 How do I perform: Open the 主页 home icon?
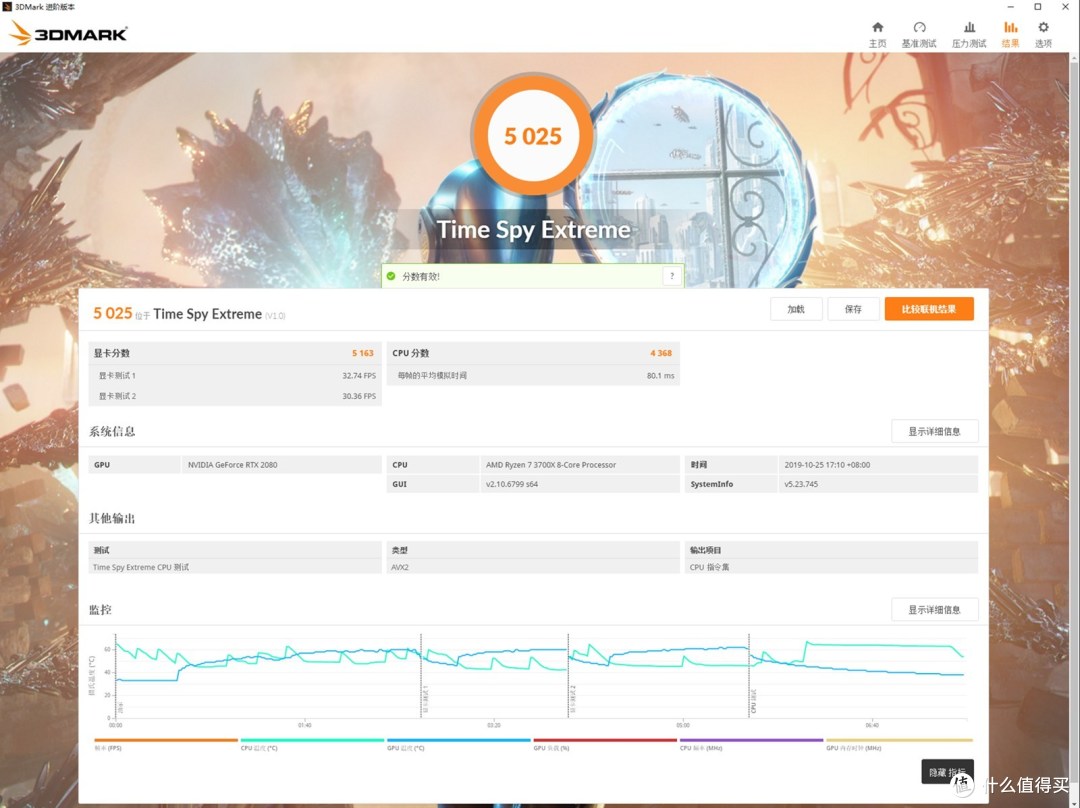878,34
